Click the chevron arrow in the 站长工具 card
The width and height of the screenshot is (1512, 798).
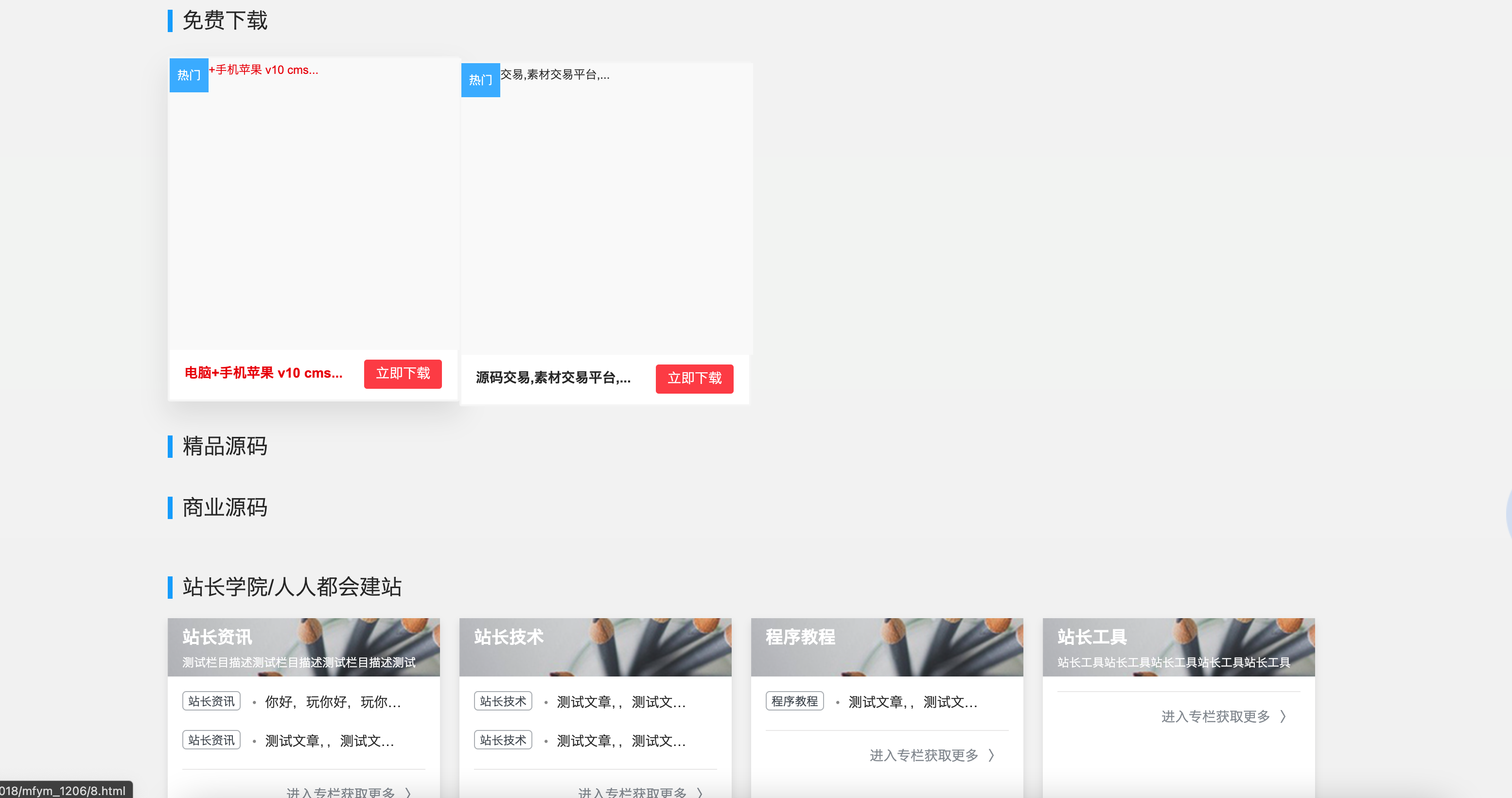tap(1283, 716)
